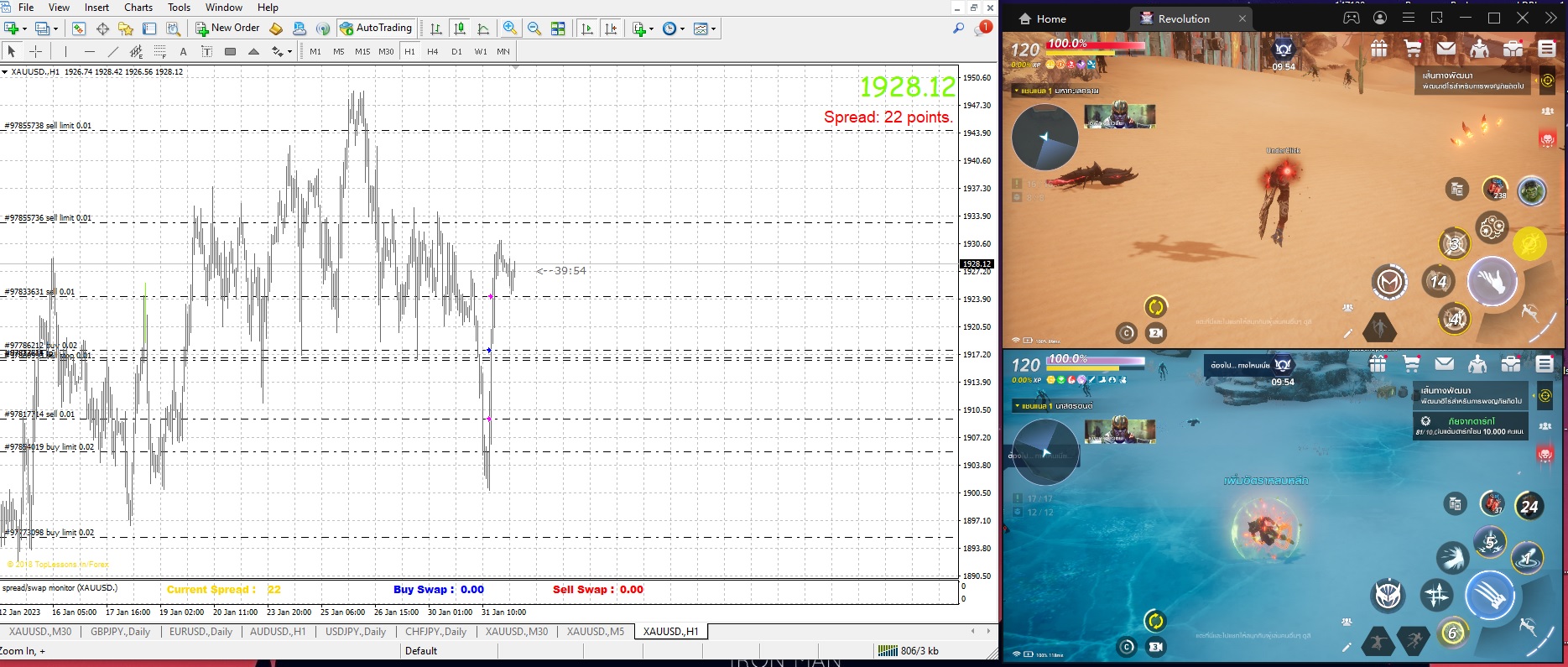
Task: Select the cursor arrow tool
Action: pos(12,51)
